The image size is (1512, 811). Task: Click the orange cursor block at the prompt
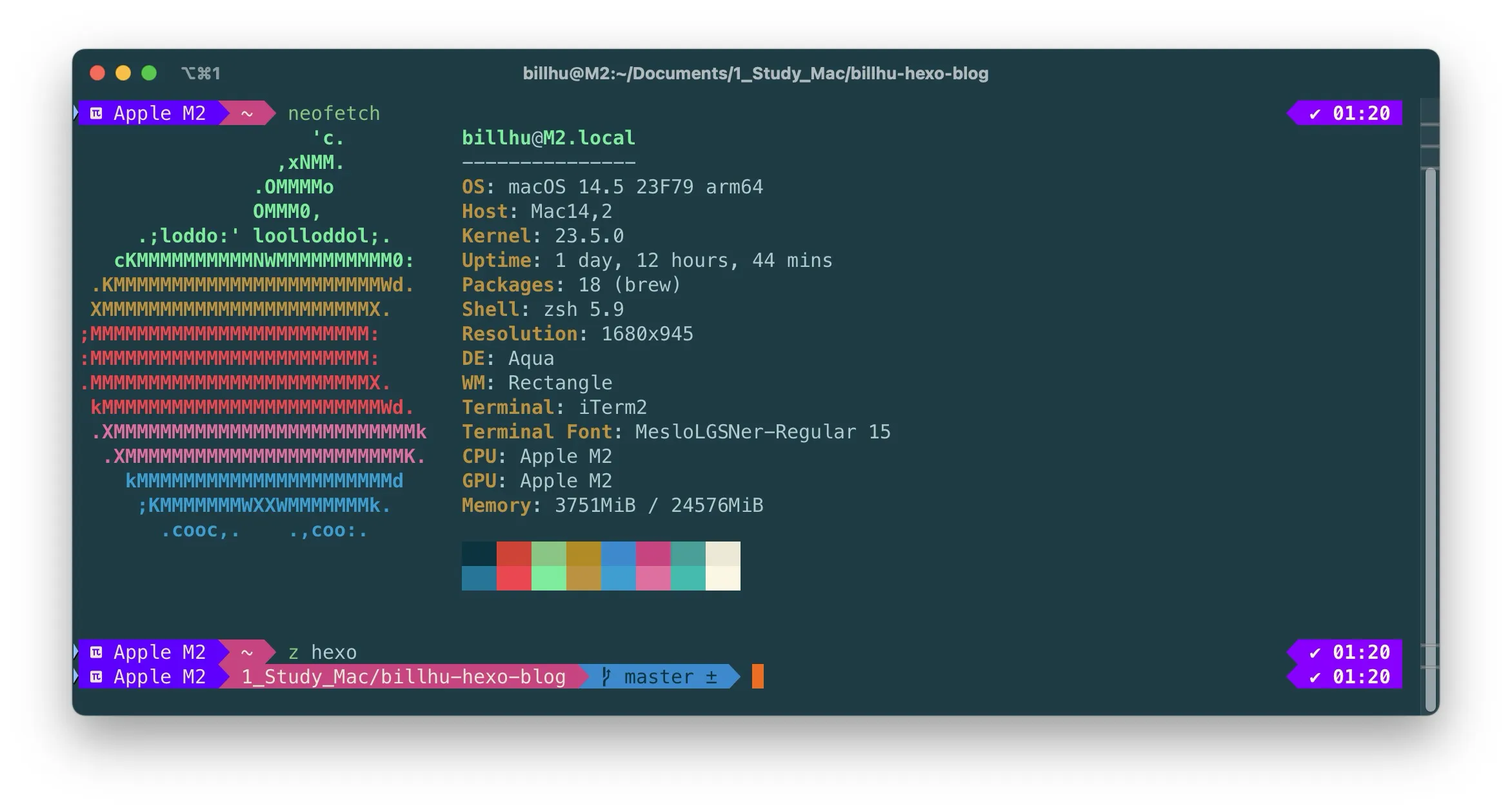[x=758, y=676]
